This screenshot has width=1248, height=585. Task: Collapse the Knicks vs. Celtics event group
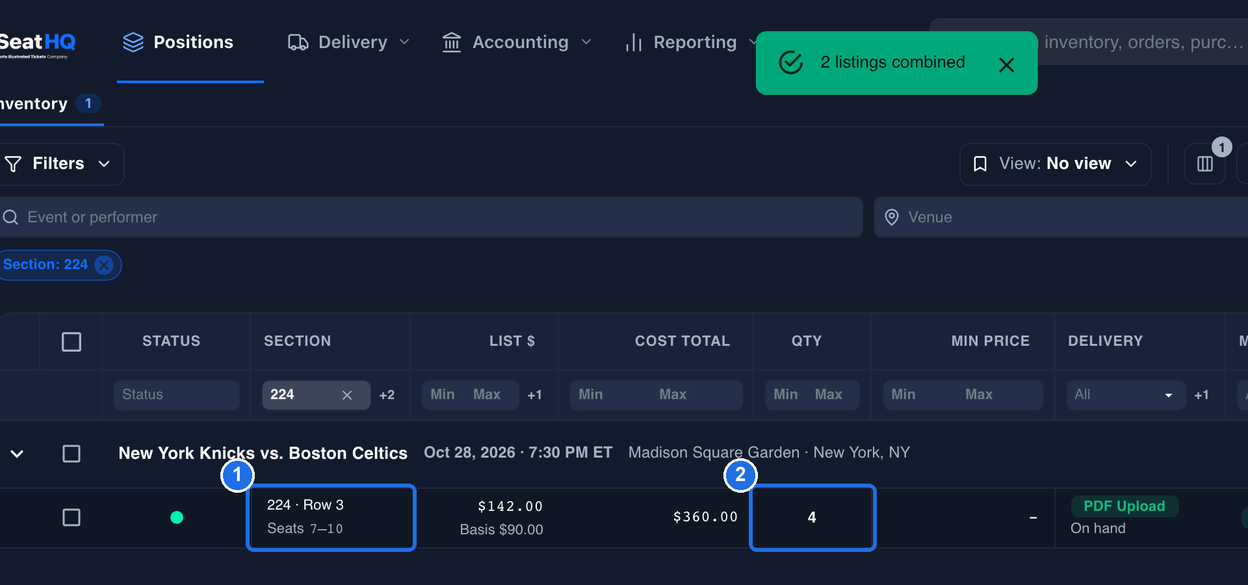17,454
